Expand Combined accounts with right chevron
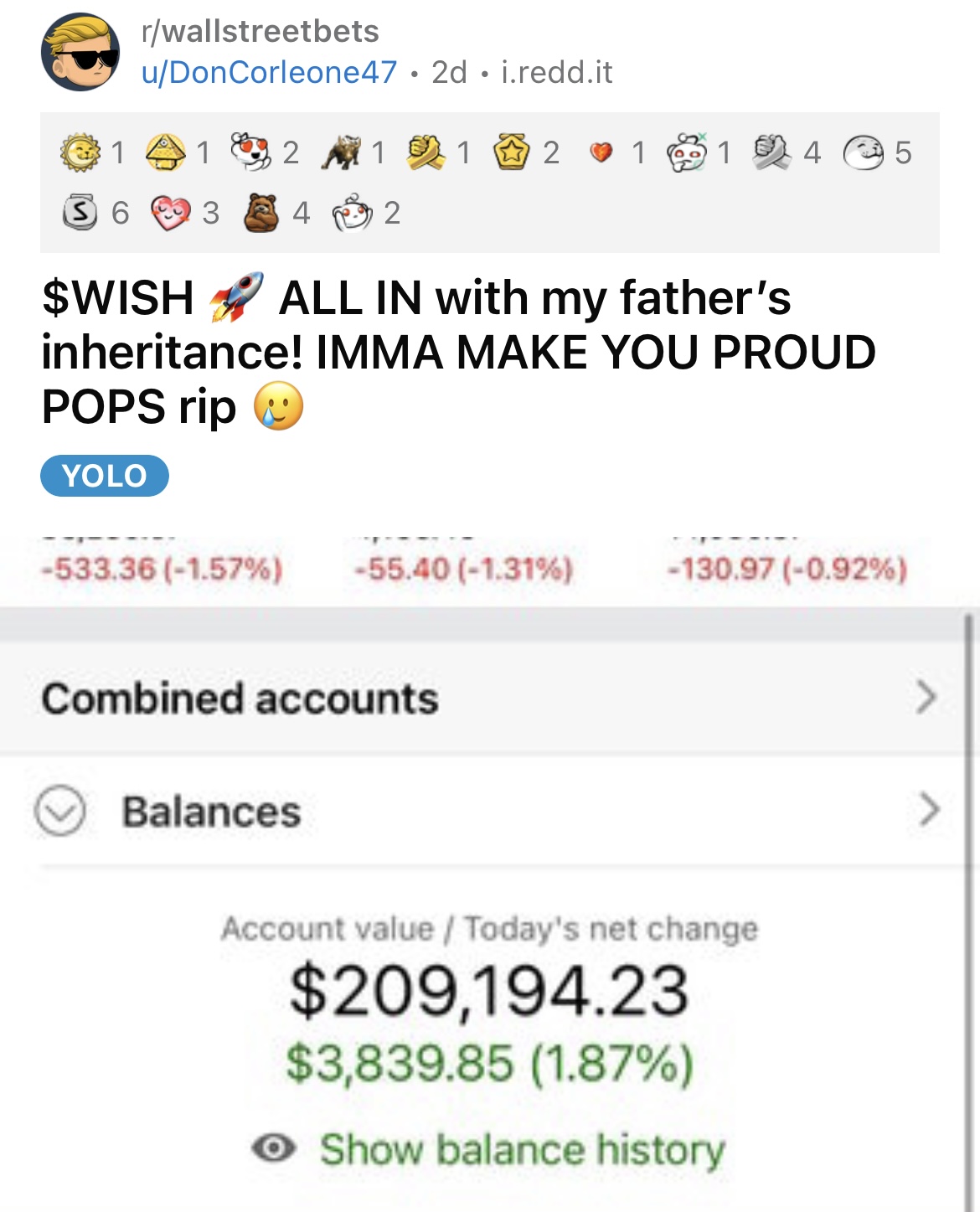Screen dimensions: 980x1212 [x=925, y=697]
